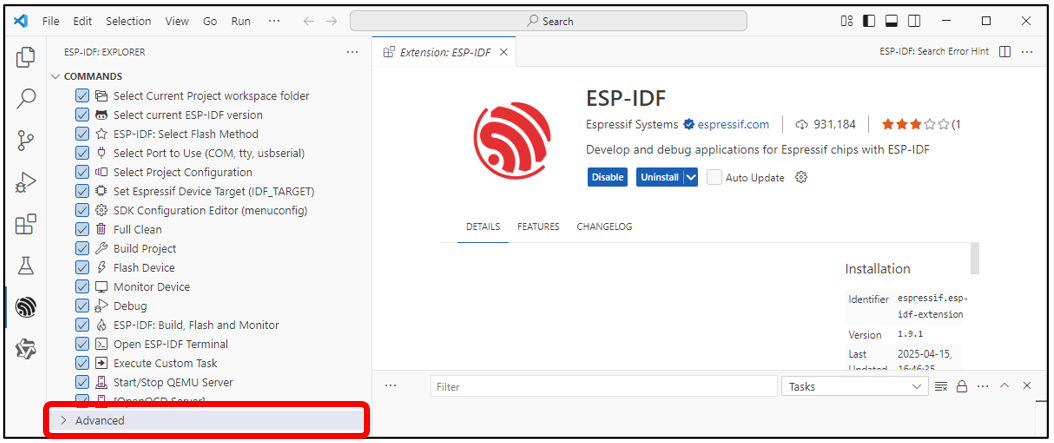Image resolution: width=1054 pixels, height=443 pixels.
Task: Open Run and Debug view
Action: 26,182
